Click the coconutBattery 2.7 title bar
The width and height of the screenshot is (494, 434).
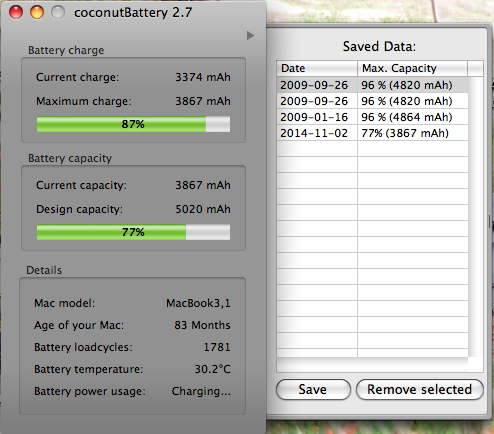point(133,13)
